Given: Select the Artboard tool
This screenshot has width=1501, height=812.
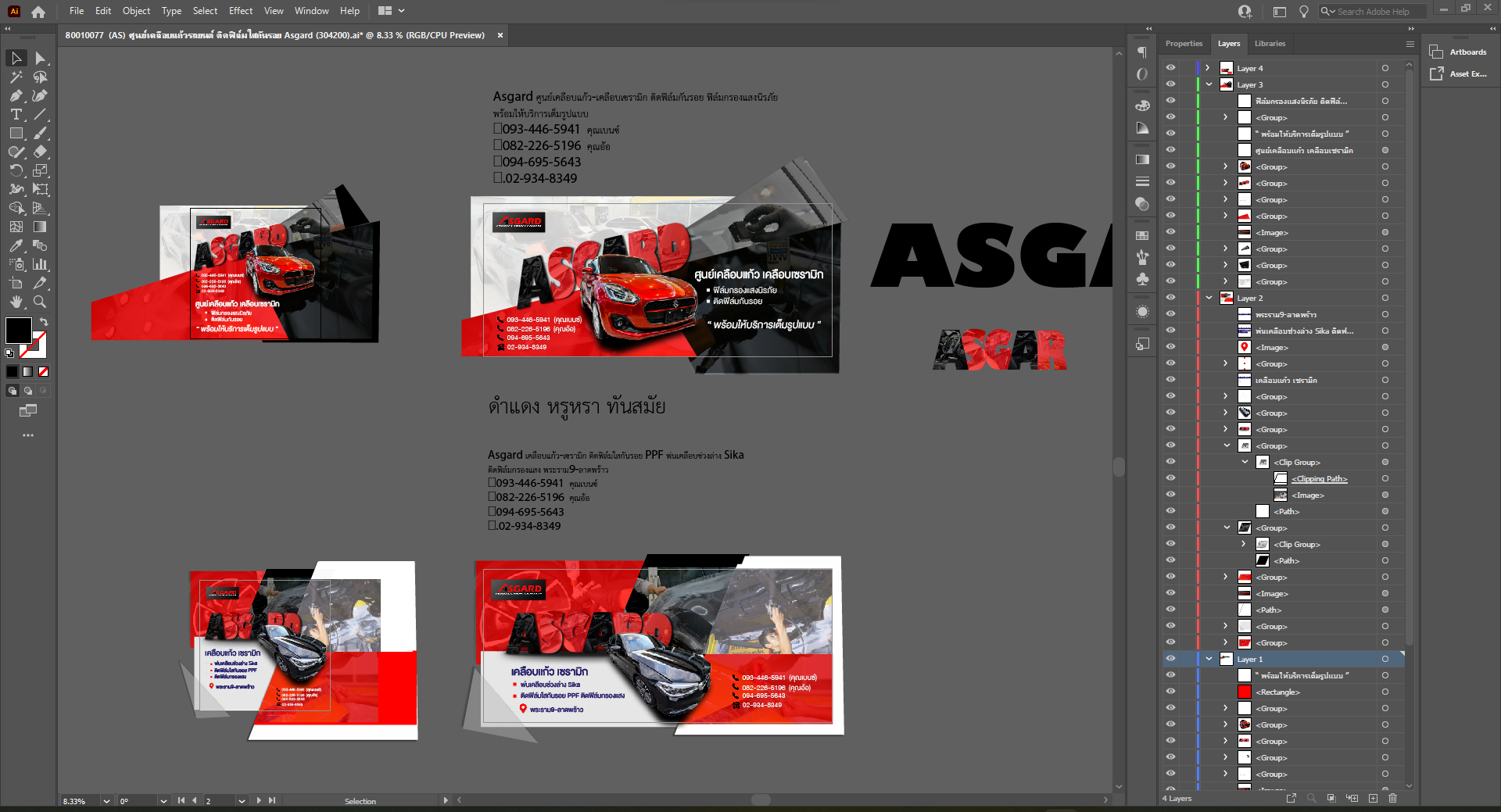Looking at the screenshot, I should pos(16,283).
